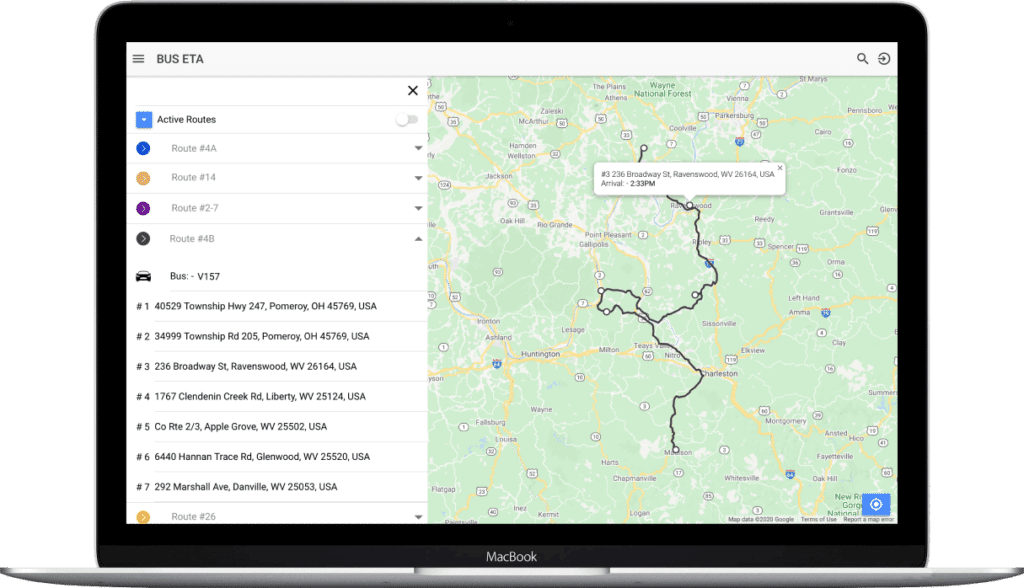Click the Active Routes label
The image size is (1024, 588).
(x=186, y=120)
